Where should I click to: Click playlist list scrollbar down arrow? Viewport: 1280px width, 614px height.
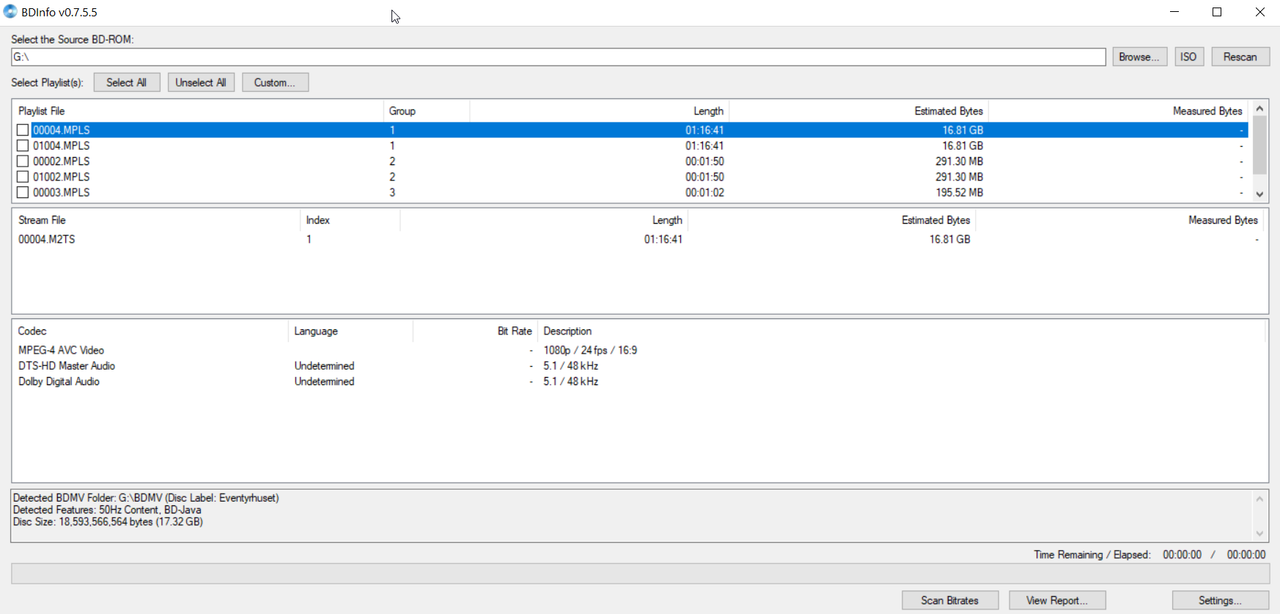(x=1259, y=194)
